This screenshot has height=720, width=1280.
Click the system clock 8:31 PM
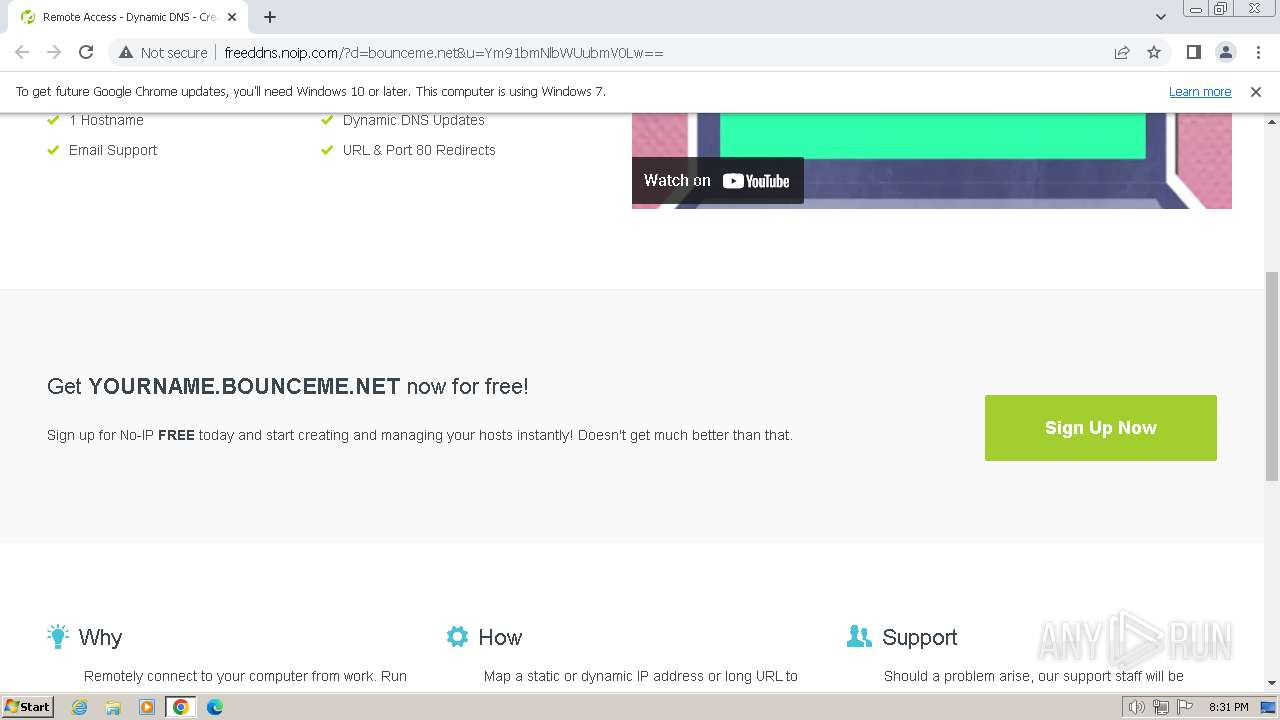coord(1228,707)
